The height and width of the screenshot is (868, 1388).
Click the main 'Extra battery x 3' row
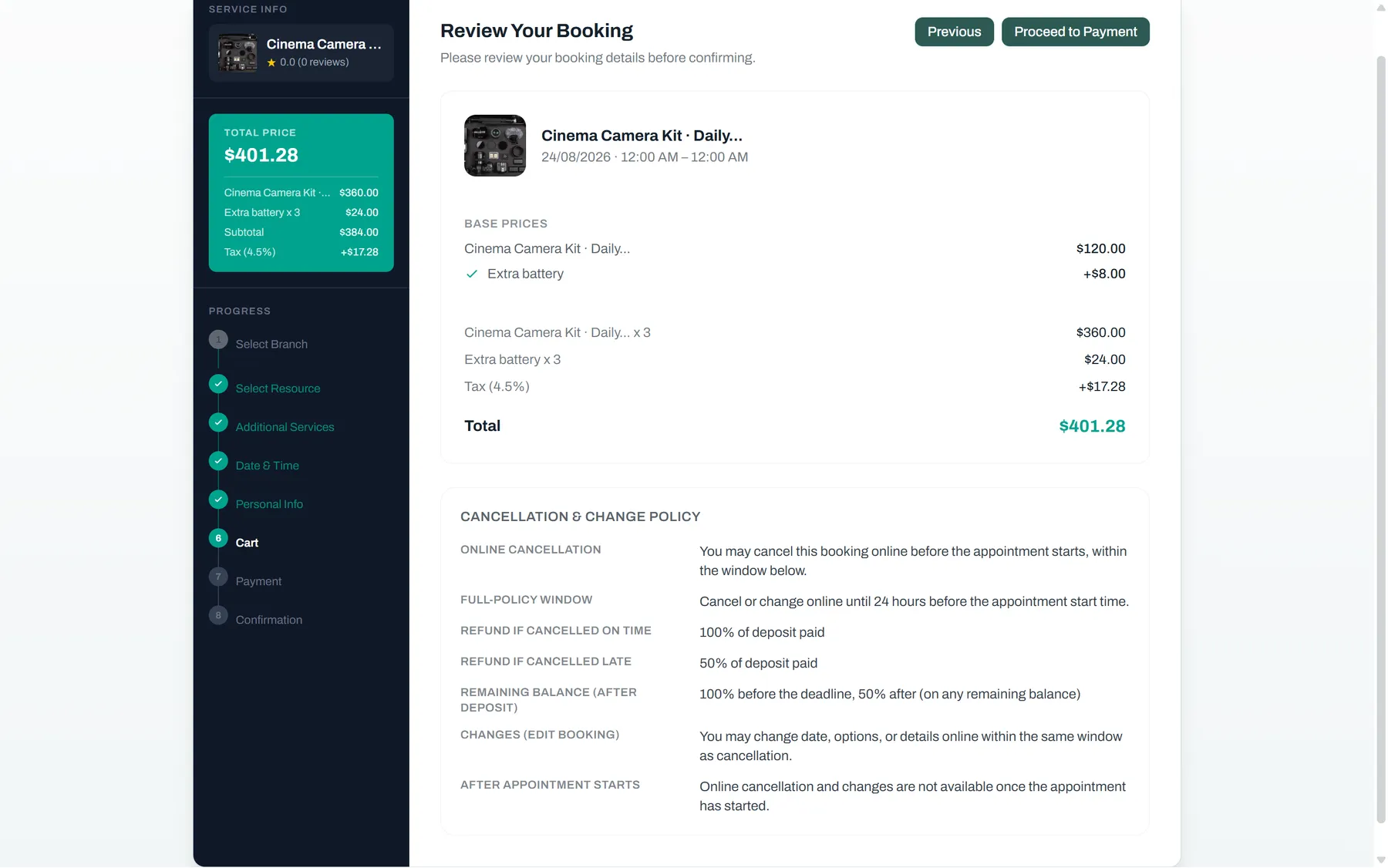(795, 359)
